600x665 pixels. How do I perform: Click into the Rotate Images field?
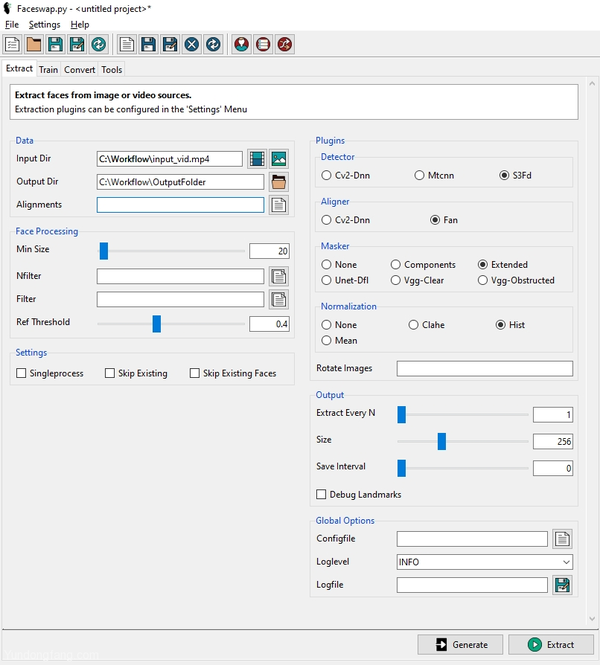point(485,369)
